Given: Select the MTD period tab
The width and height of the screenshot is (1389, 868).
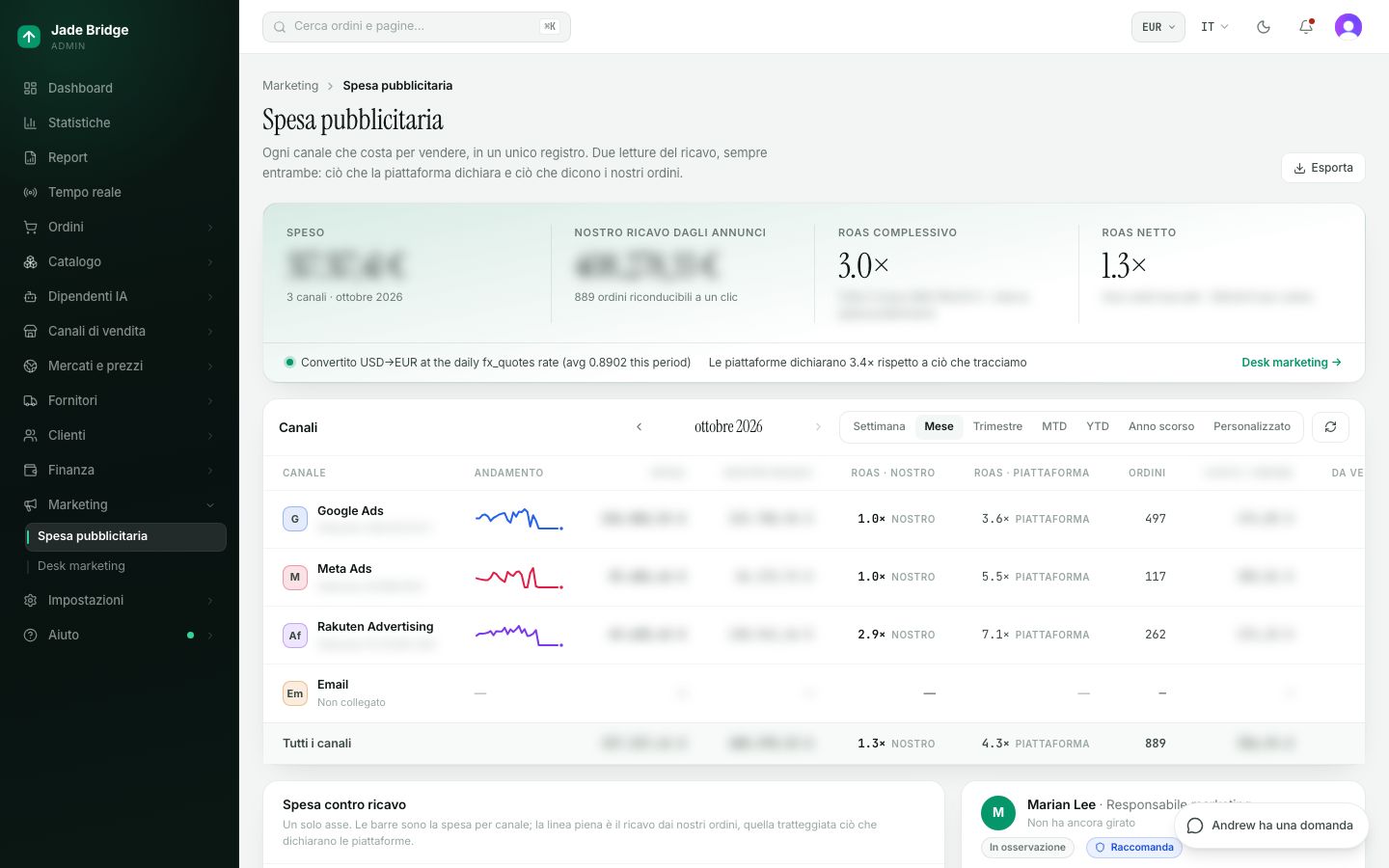Looking at the screenshot, I should 1054,426.
